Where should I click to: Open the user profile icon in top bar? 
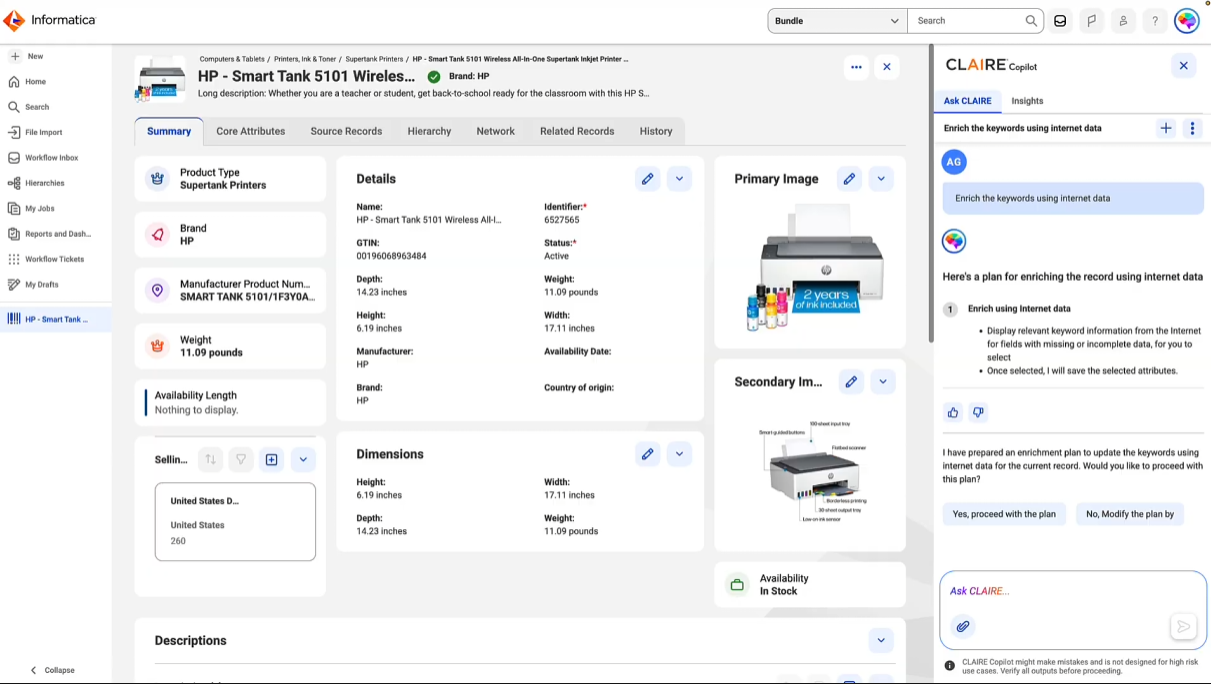tap(1123, 20)
